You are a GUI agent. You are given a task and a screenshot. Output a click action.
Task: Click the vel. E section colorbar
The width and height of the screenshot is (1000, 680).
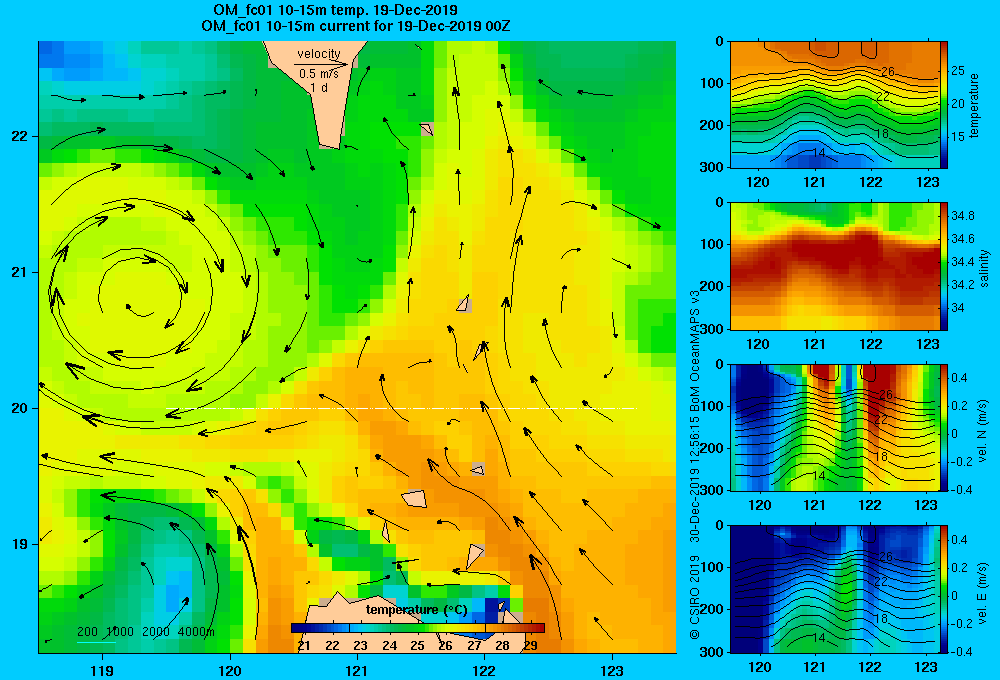pyautogui.click(x=944, y=589)
